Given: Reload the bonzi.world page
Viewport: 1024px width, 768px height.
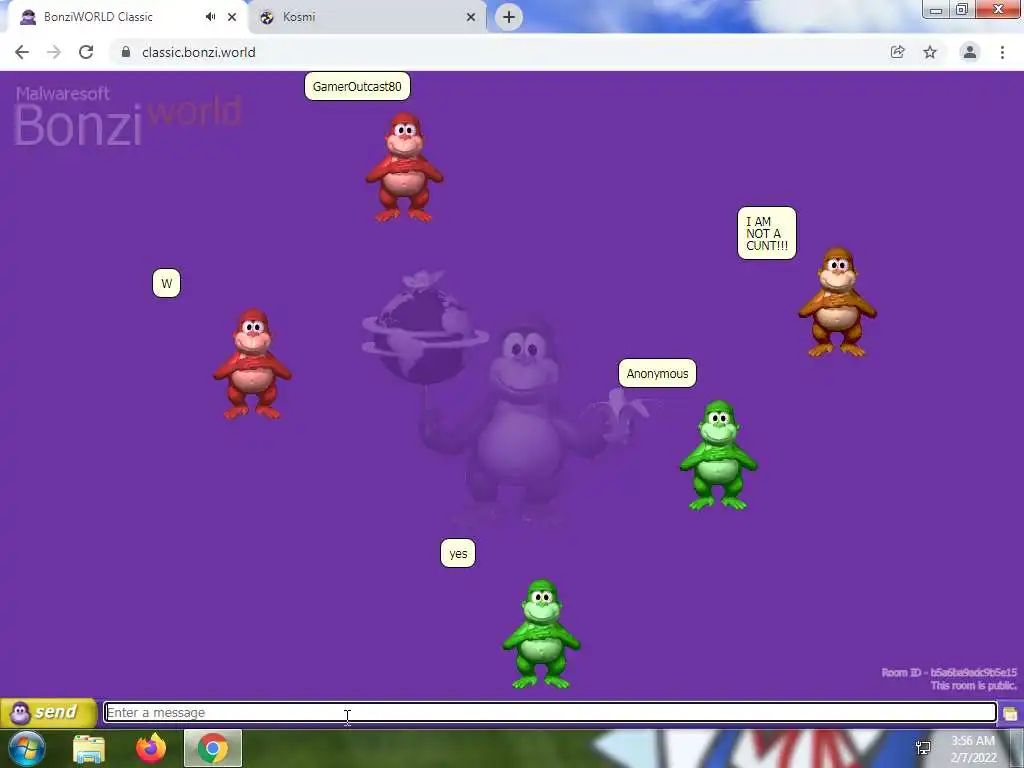Looking at the screenshot, I should (86, 52).
